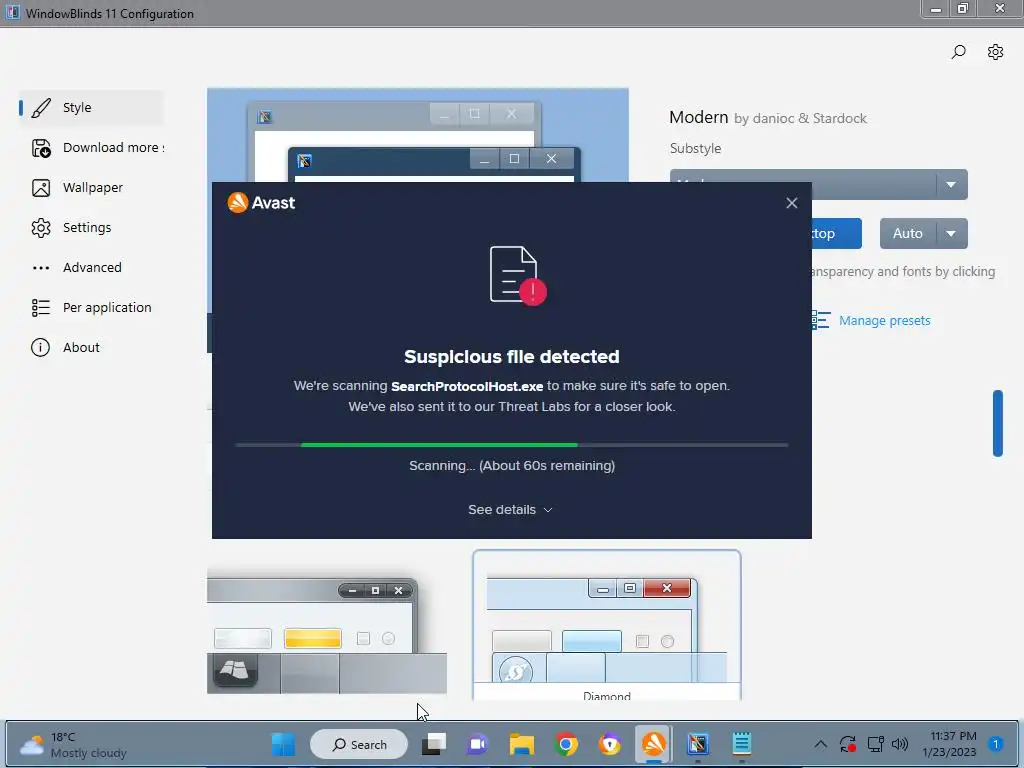
Task: Click the taskbar Search box
Action: [x=359, y=744]
